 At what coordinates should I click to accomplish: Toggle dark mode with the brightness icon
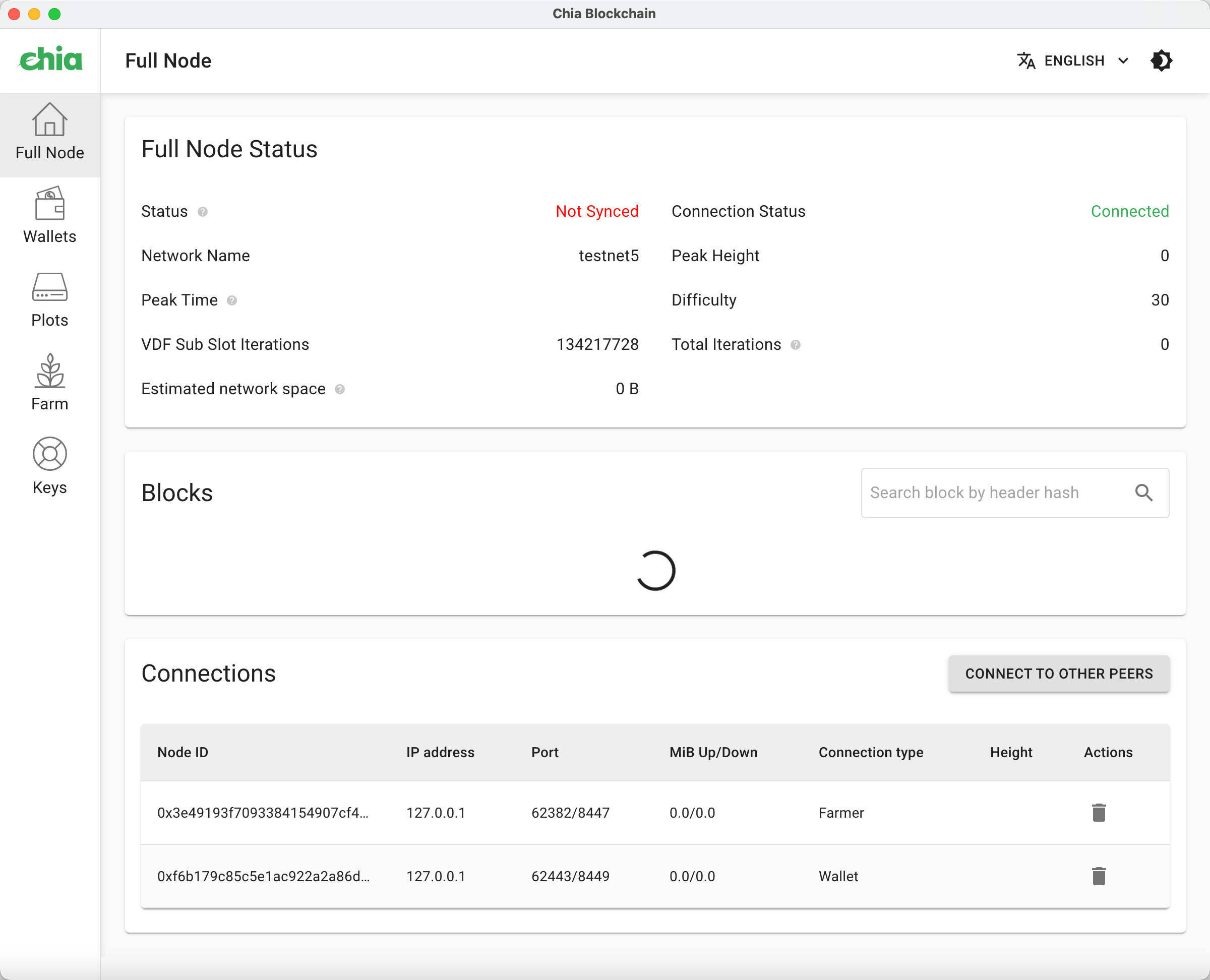point(1161,60)
